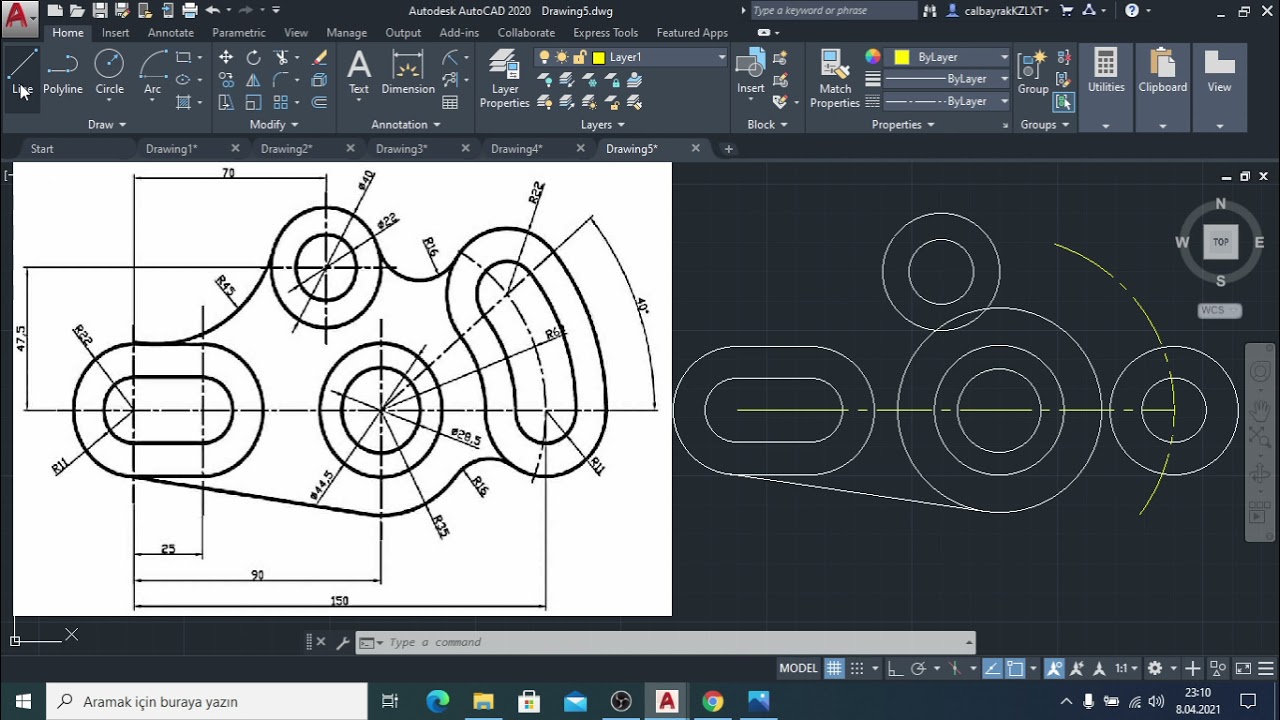Click the TOP face of ViewCube
Viewport: 1280px width, 720px height.
(1220, 242)
